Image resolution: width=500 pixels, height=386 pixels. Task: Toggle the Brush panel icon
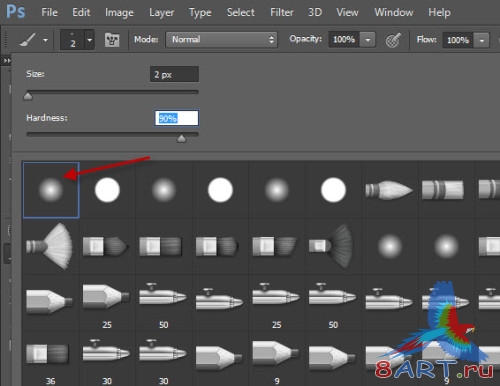(112, 40)
